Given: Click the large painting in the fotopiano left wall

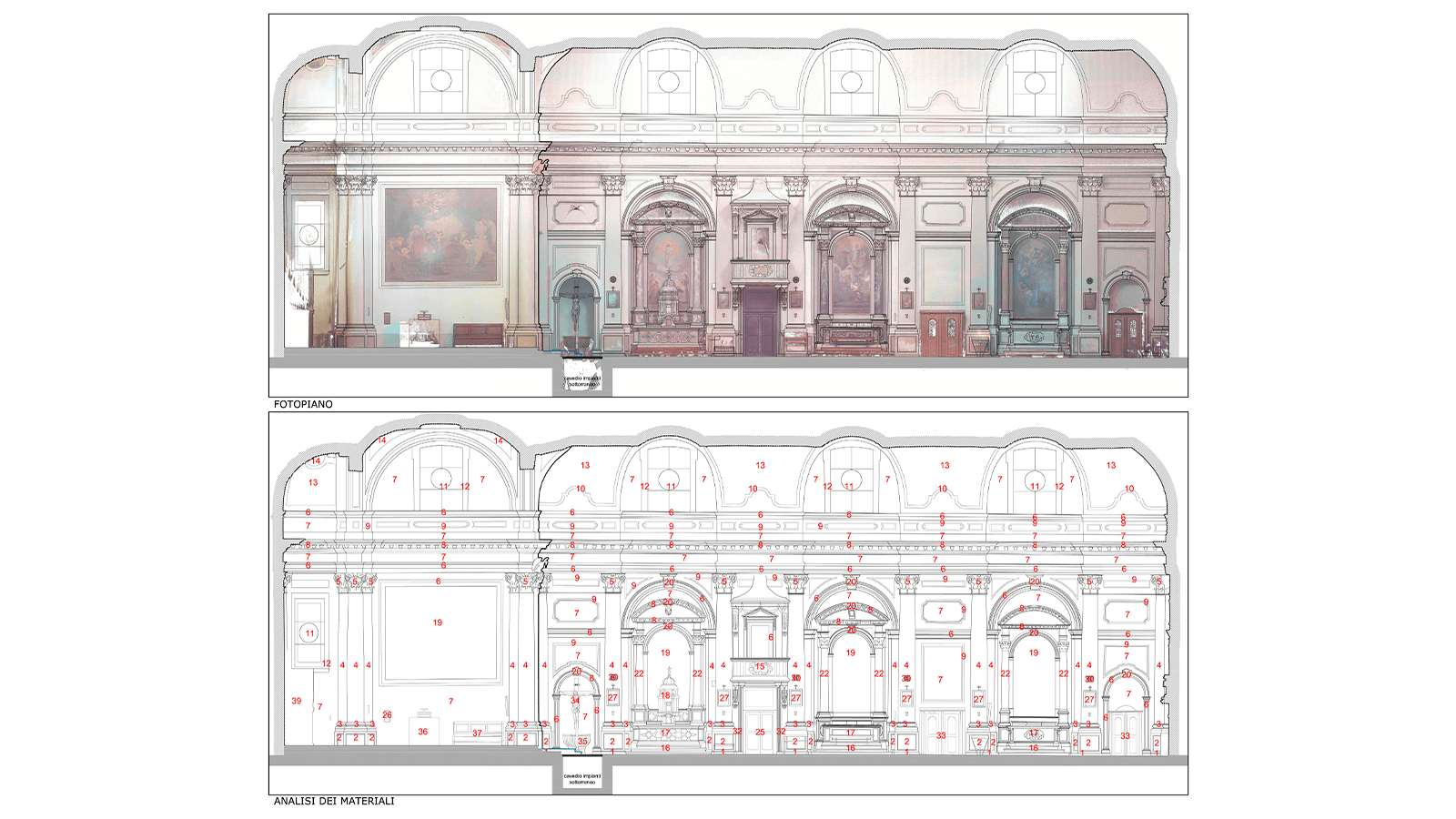Looking at the screenshot, I should click(441, 236).
